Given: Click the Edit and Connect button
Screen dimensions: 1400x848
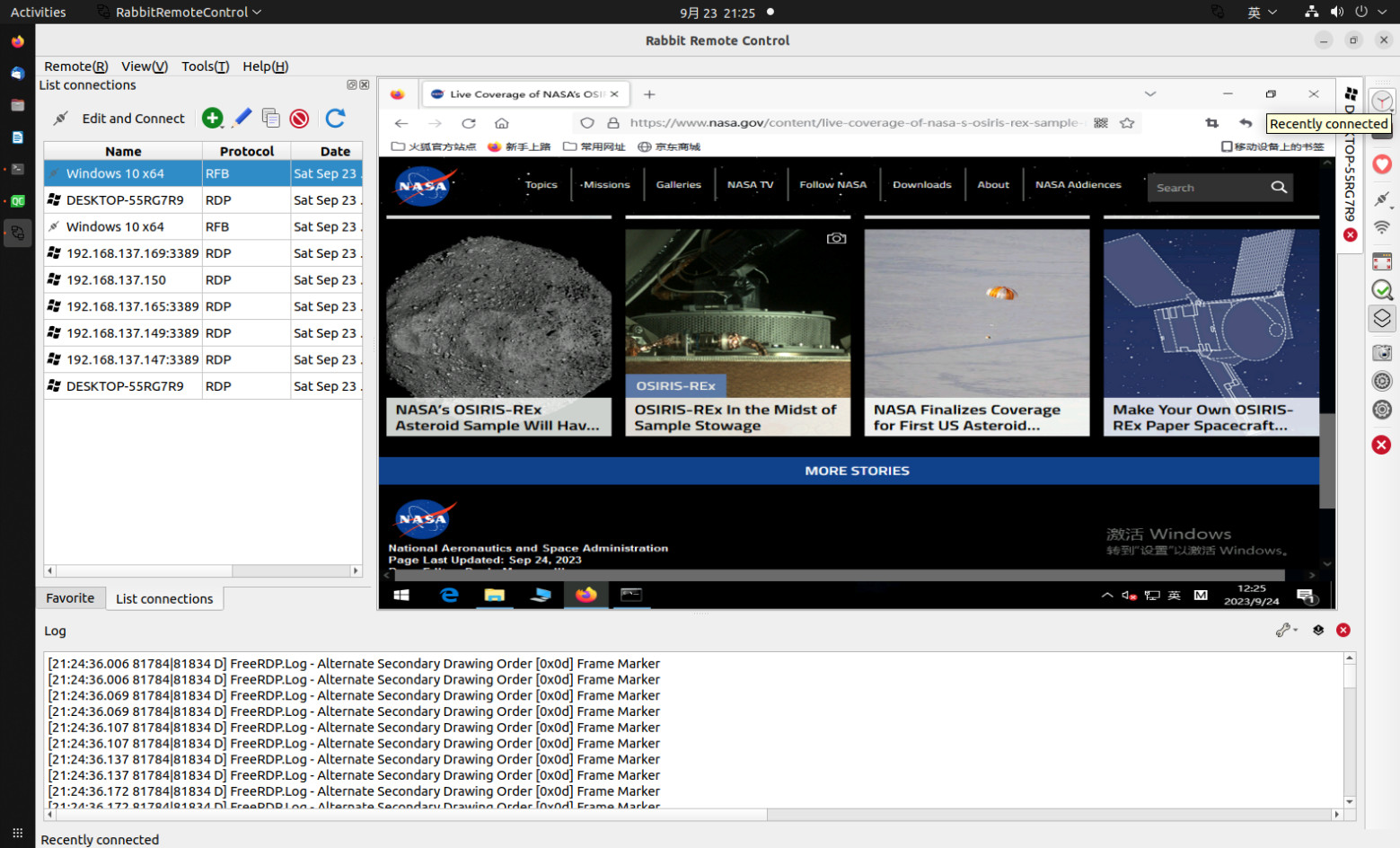Looking at the screenshot, I should click(119, 119).
